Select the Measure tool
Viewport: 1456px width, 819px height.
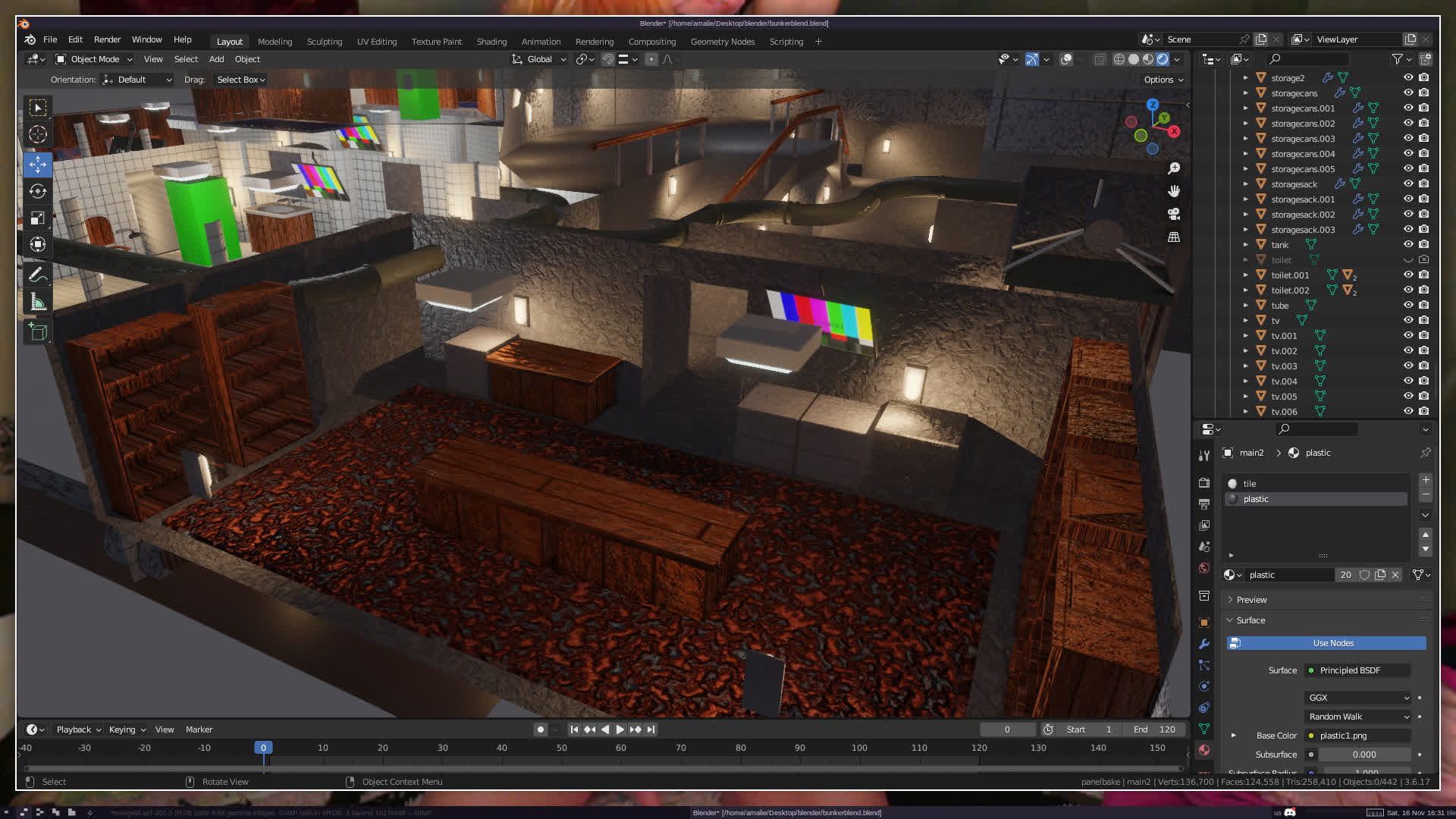pos(38,303)
